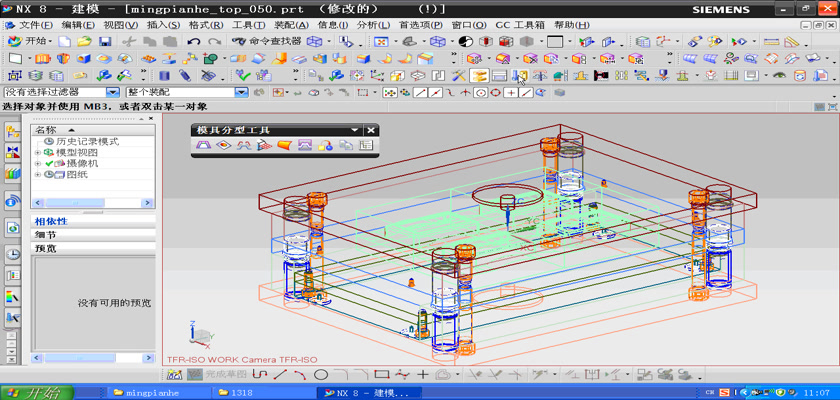Select 历史记录模式 in the navigator tree

[87, 141]
